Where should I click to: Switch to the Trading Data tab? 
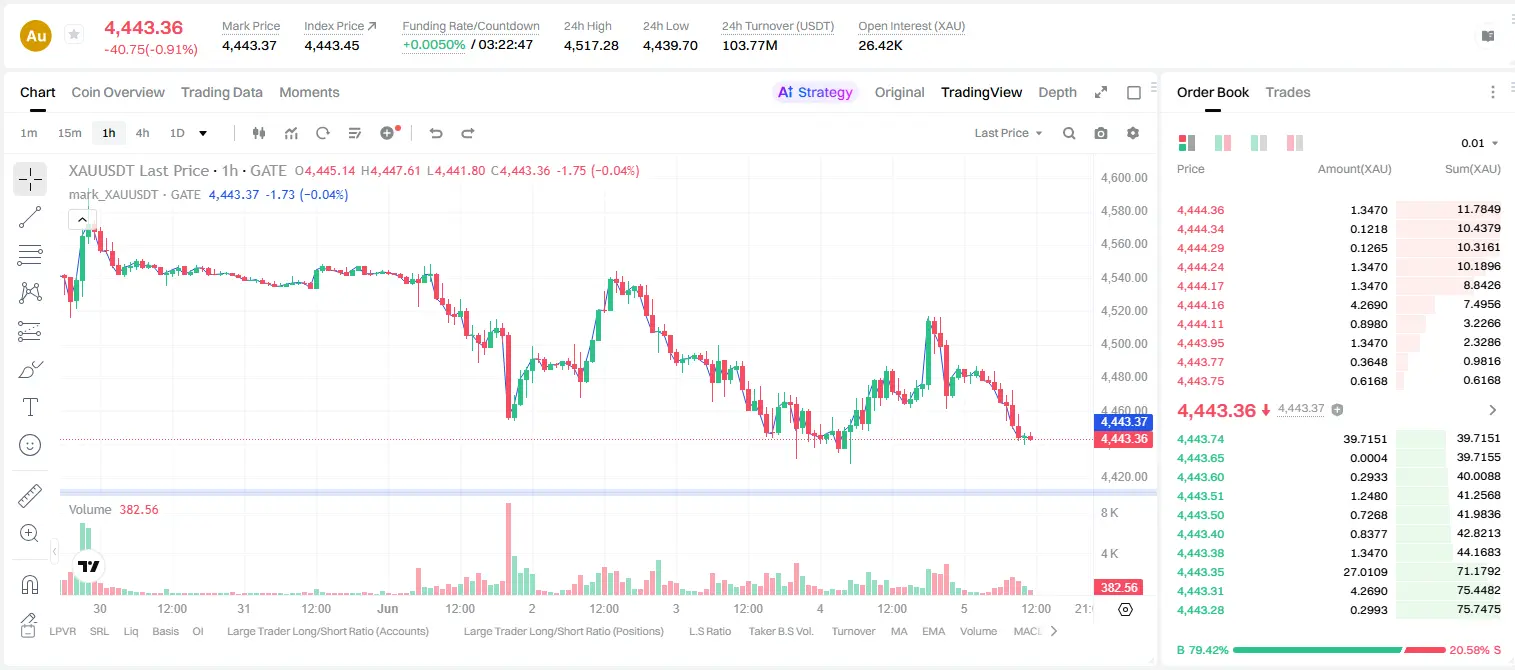pyautogui.click(x=222, y=92)
